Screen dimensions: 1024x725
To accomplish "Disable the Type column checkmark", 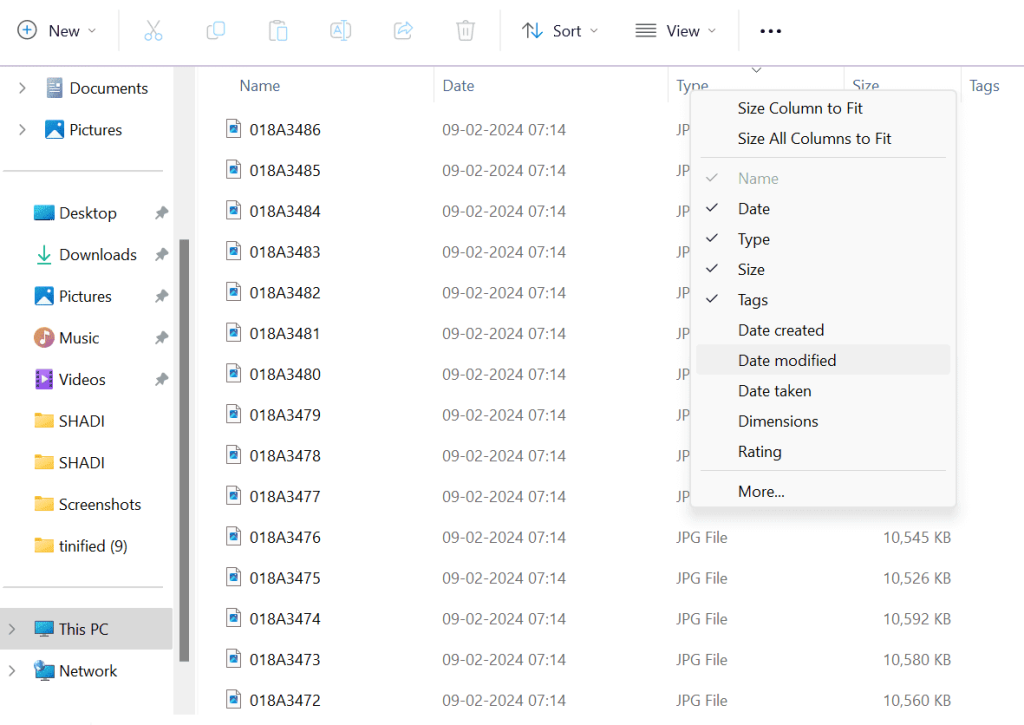I will pos(753,238).
